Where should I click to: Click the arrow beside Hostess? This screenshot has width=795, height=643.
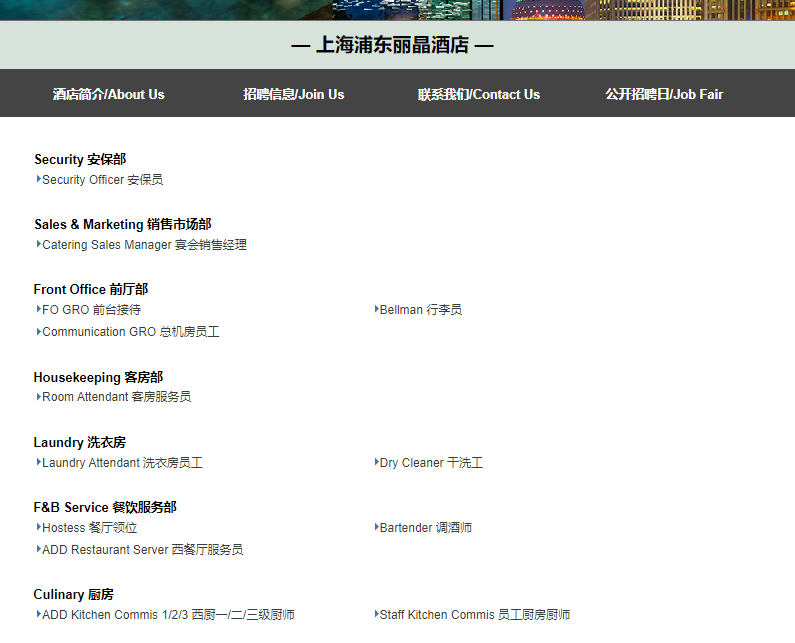(39, 527)
